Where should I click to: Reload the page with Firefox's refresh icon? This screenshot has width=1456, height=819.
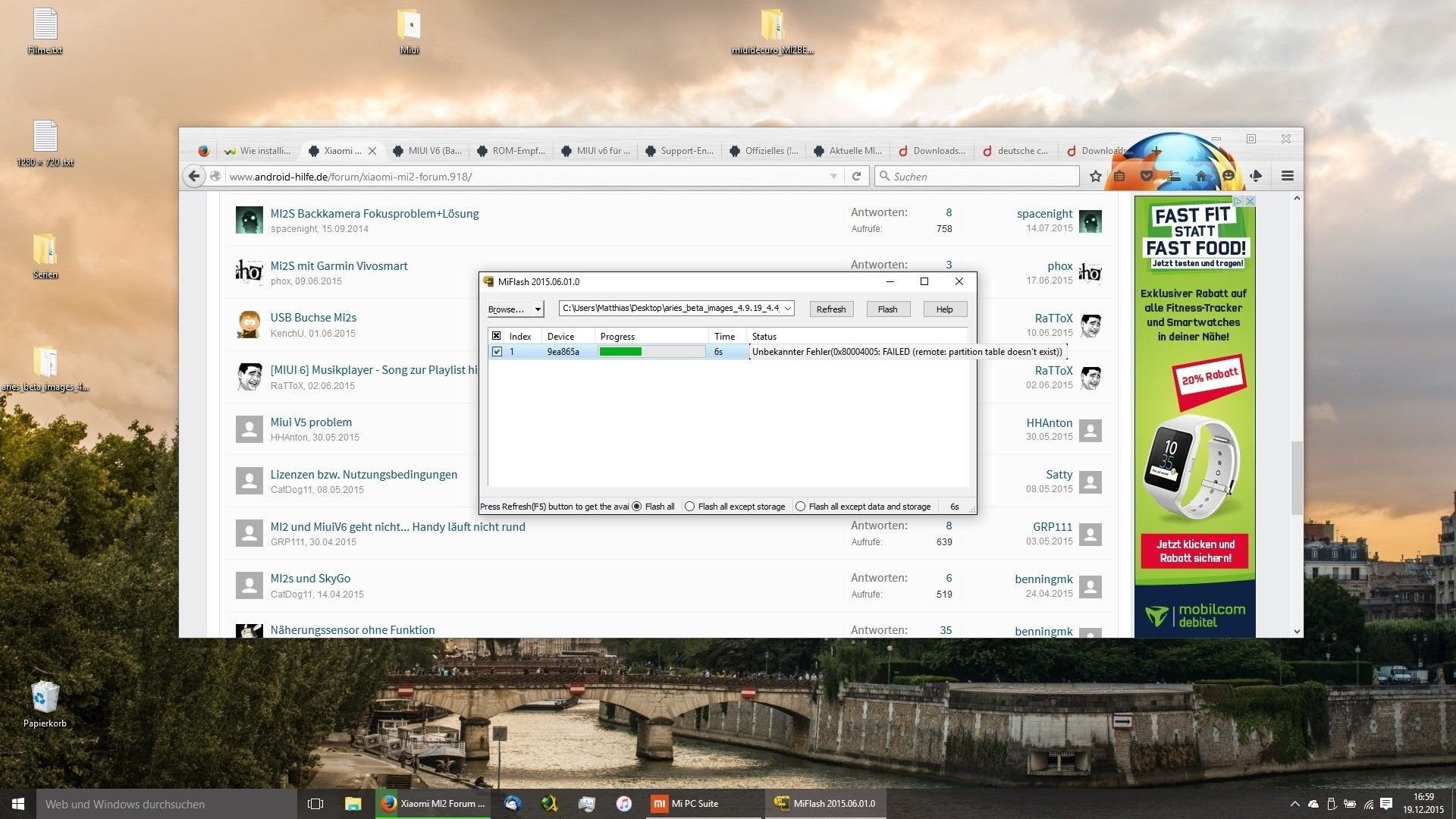tap(856, 176)
